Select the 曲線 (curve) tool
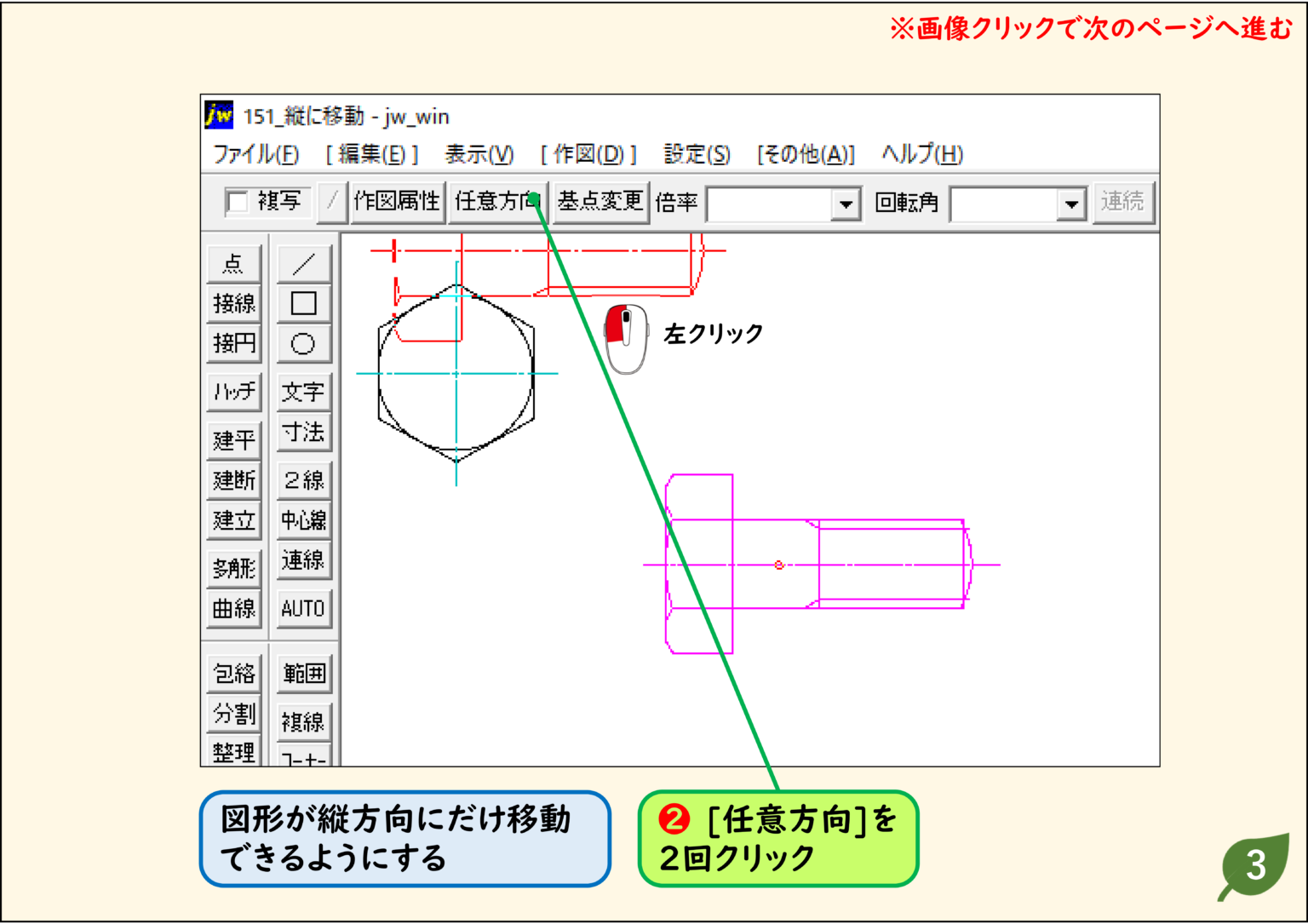The image size is (1308, 924). tap(233, 608)
